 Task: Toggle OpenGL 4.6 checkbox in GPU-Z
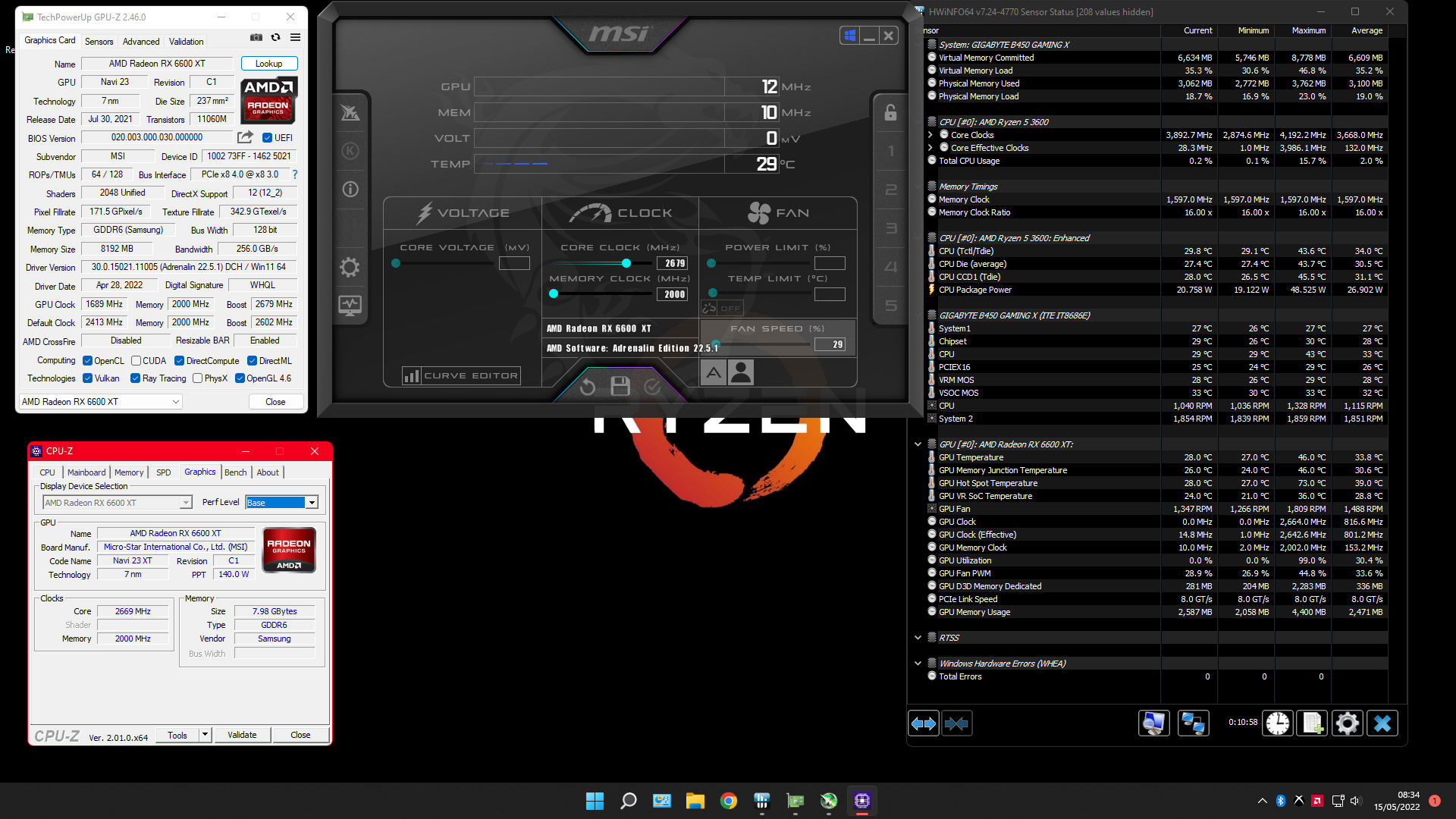pyautogui.click(x=240, y=378)
